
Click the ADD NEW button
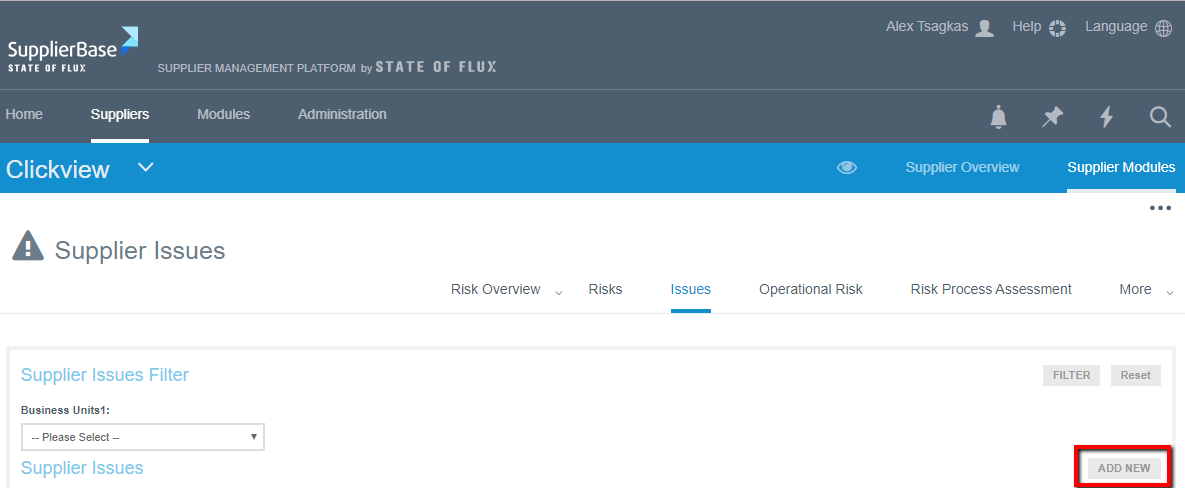point(1124,468)
